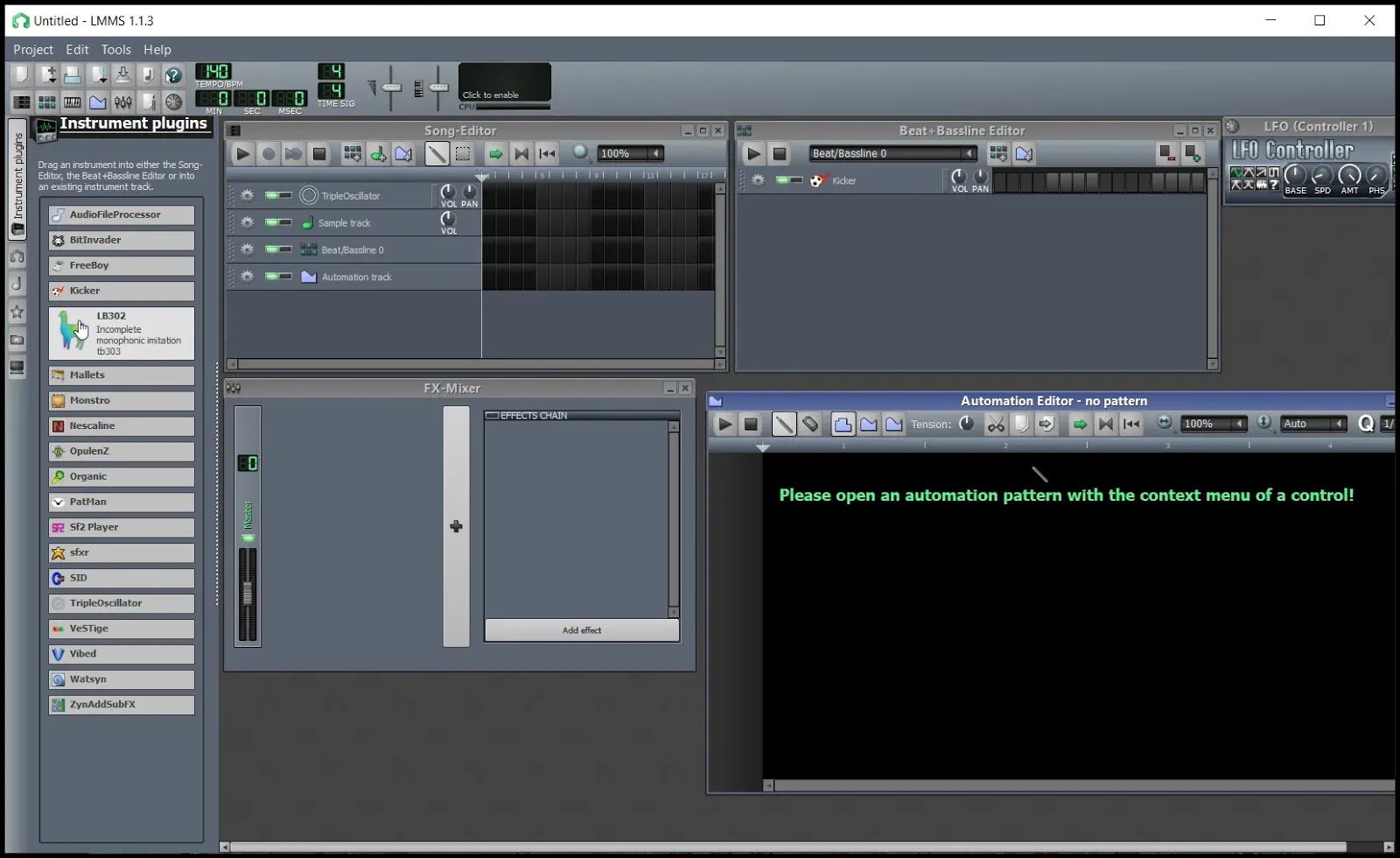Toggle return-to-start behavior in Song-Editor toolbar
Viewport: 1400px width, 858px height.
click(547, 154)
